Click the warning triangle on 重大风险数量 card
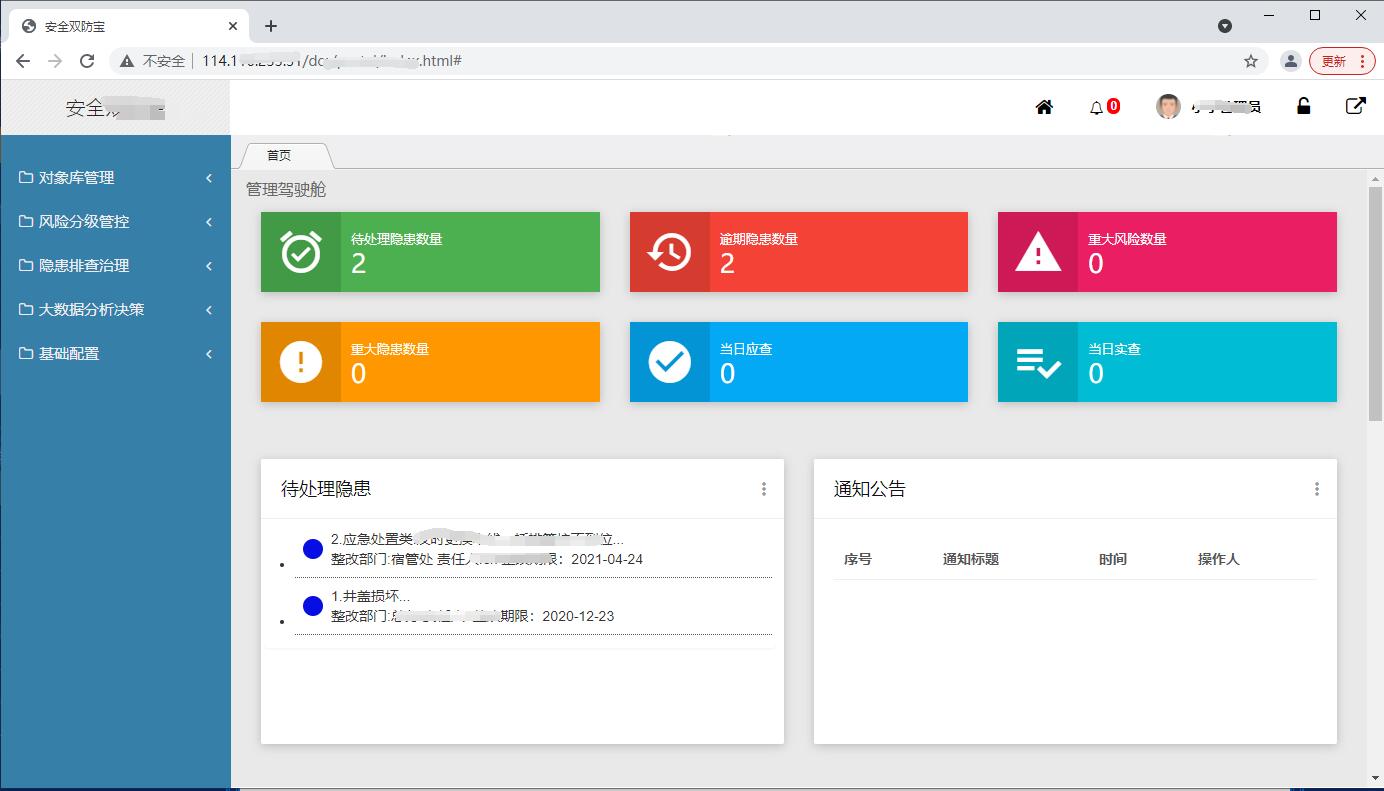 1037,252
